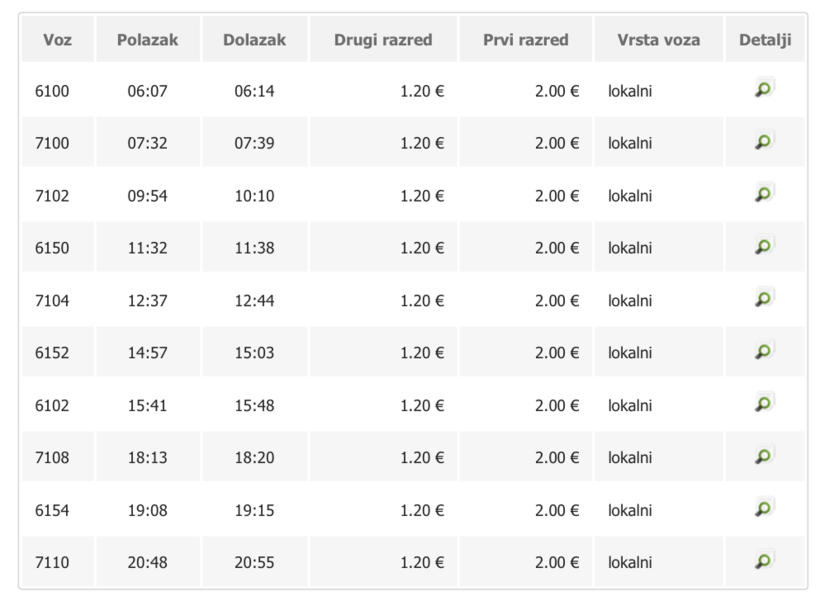This screenshot has height=601, width=820.
Task: Open details for train 6100
Action: tap(764, 89)
